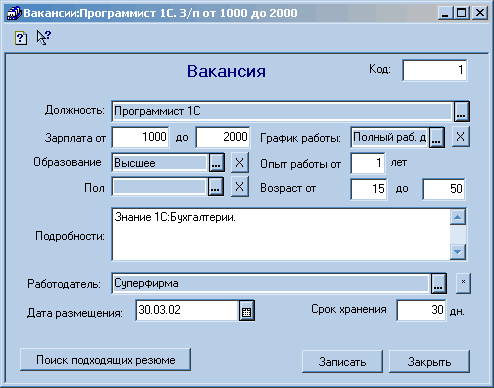The width and height of the screenshot is (494, 388).
Task: Edit the Срок хранения field with 30
Action: click(x=421, y=310)
